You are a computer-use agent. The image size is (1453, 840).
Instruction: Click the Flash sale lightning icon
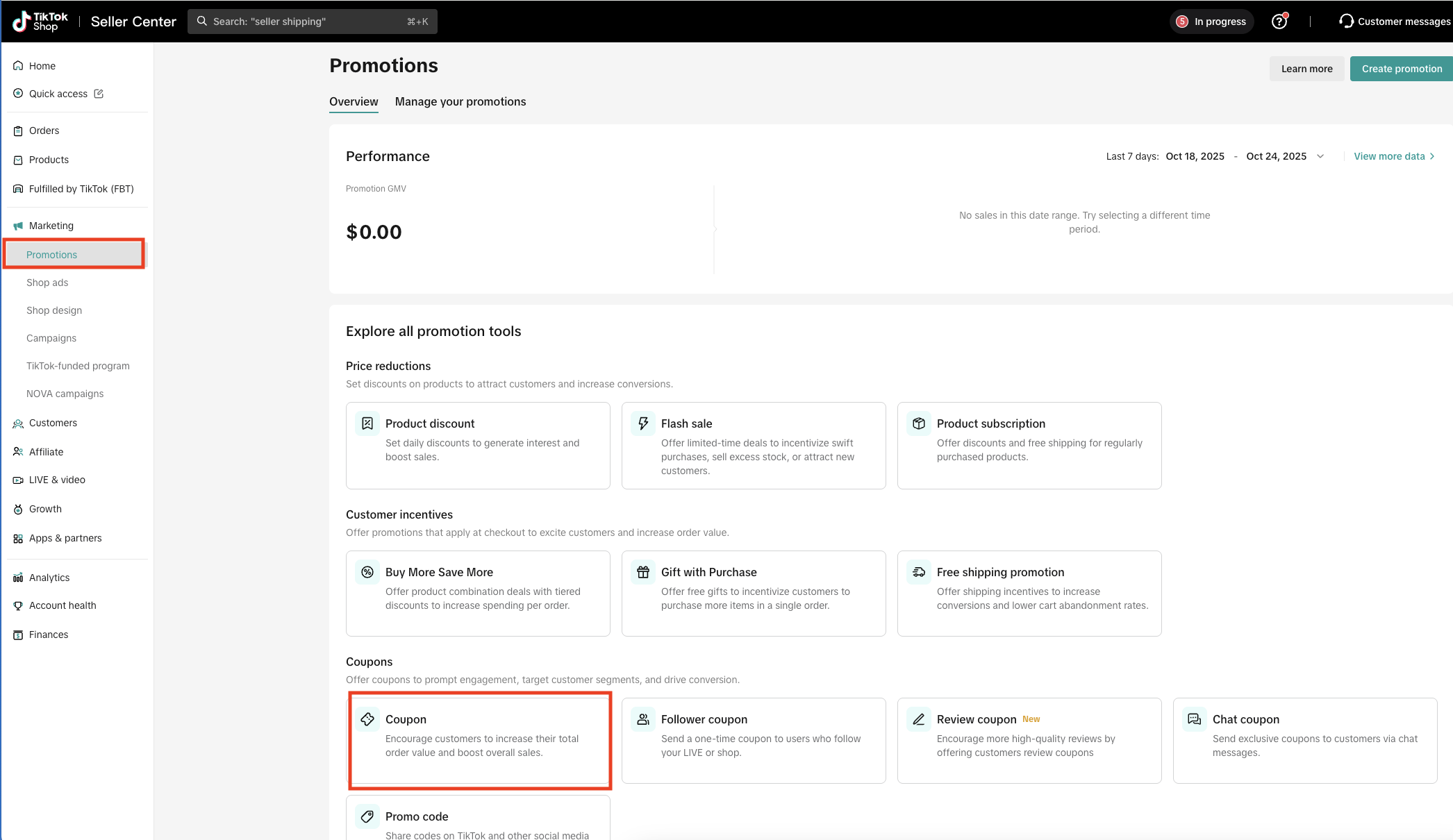coord(643,423)
